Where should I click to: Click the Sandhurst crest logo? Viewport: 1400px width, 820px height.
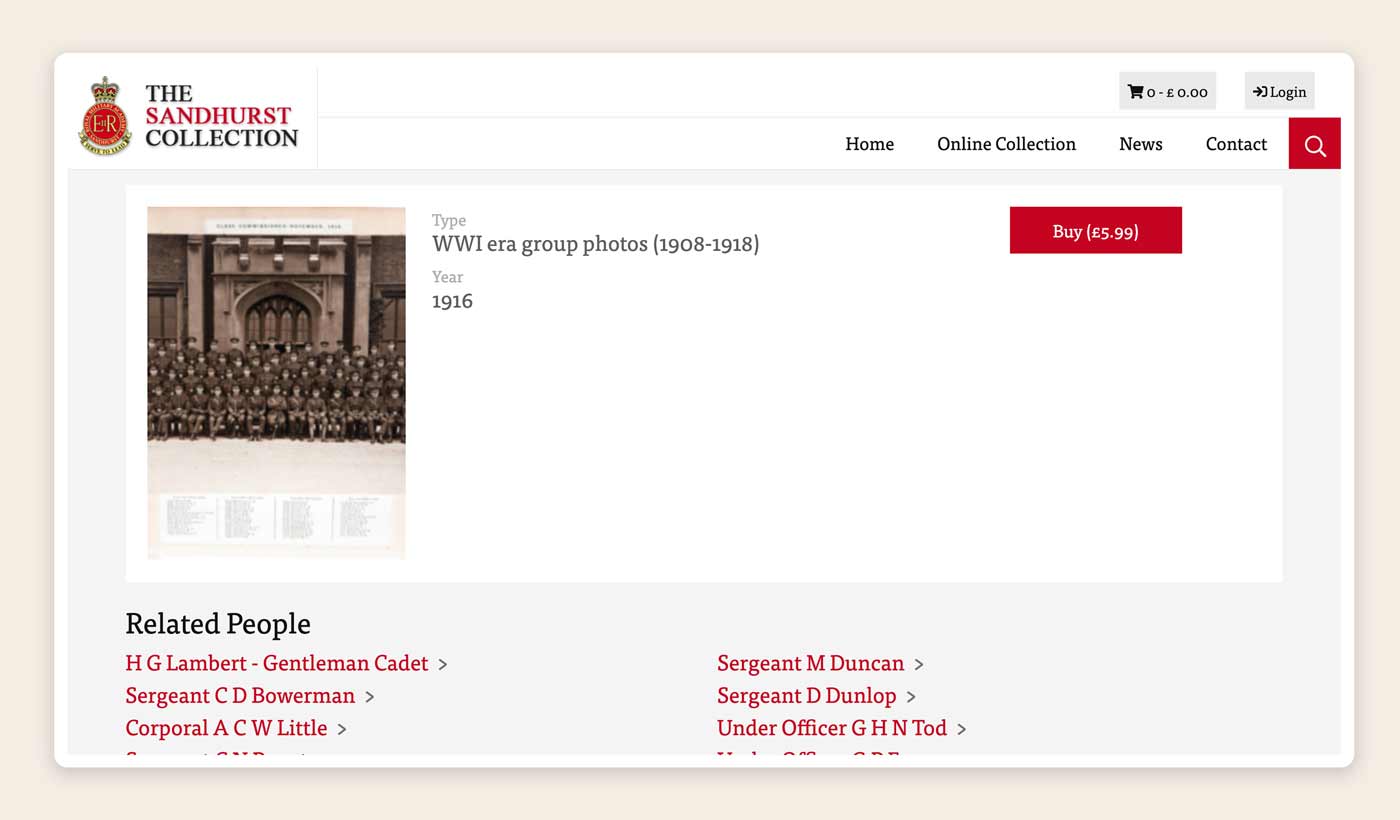coord(105,117)
